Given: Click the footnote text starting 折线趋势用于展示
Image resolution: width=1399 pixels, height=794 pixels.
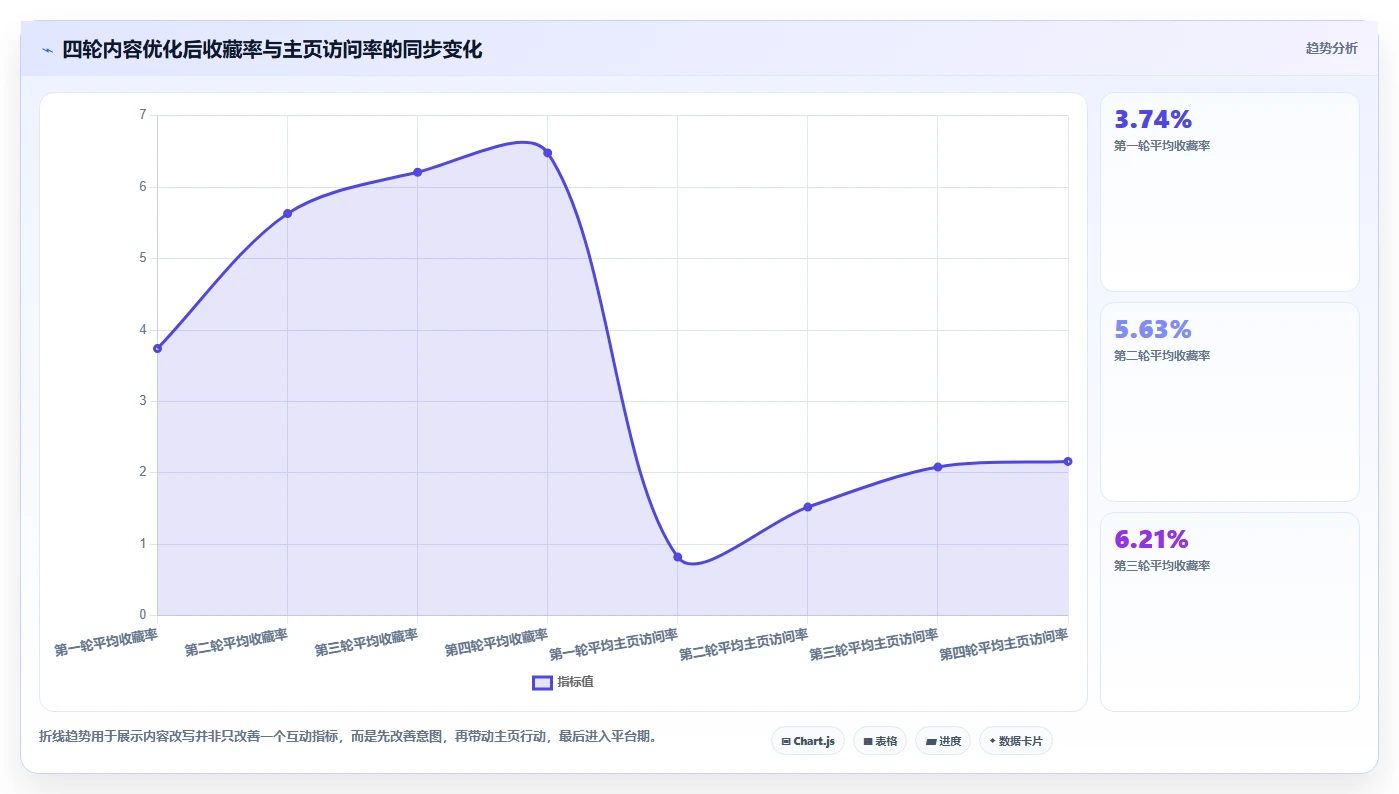Looking at the screenshot, I should (x=348, y=736).
